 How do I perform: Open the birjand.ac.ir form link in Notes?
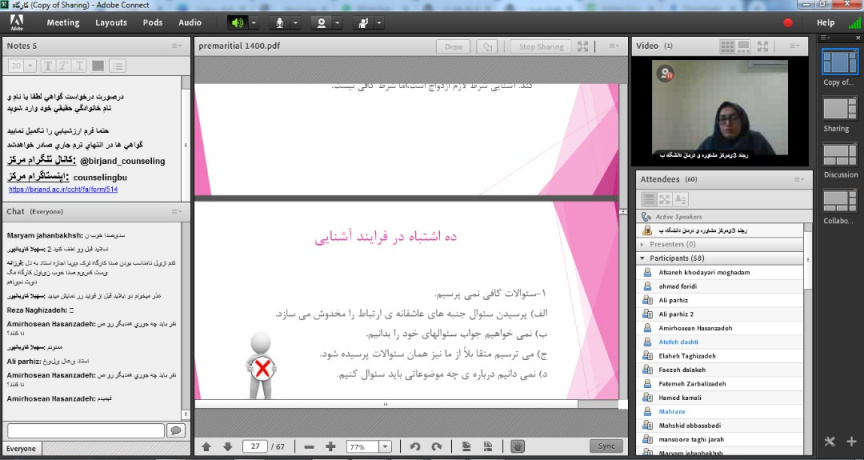click(x=63, y=189)
